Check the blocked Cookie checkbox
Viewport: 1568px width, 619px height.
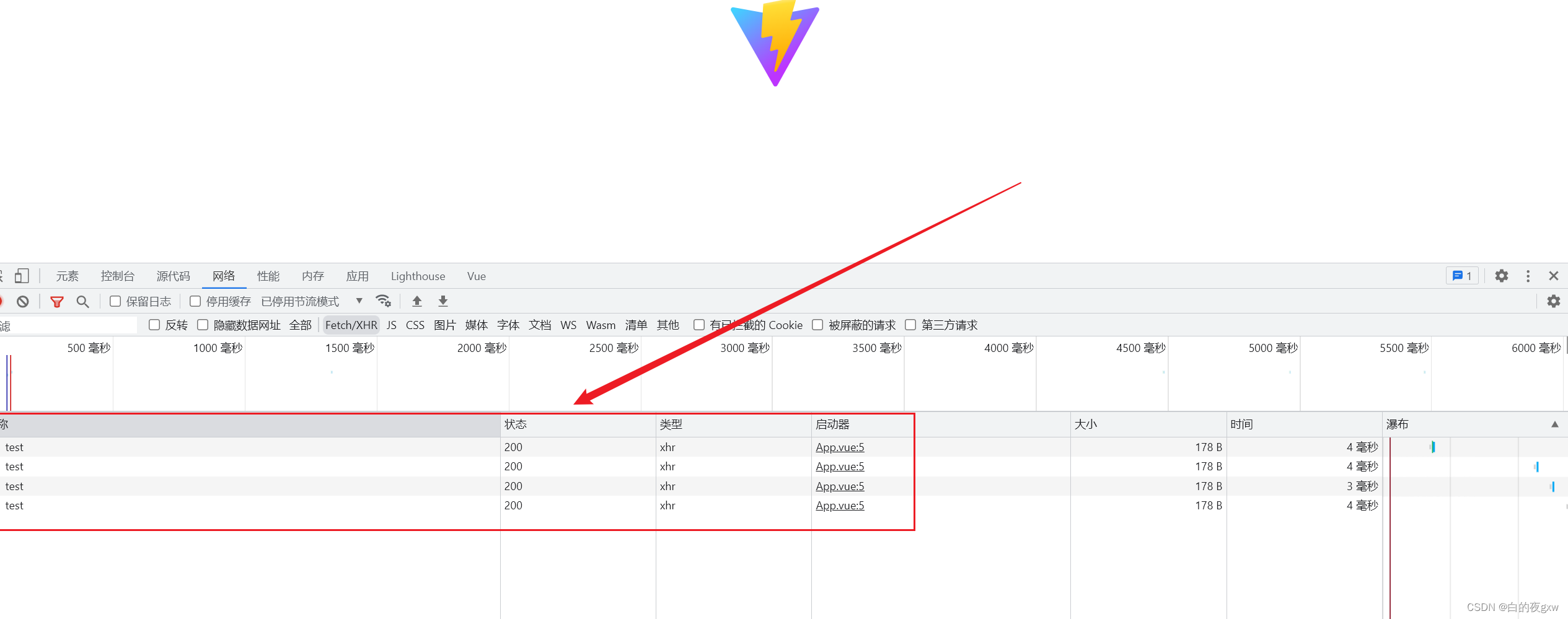tap(699, 325)
